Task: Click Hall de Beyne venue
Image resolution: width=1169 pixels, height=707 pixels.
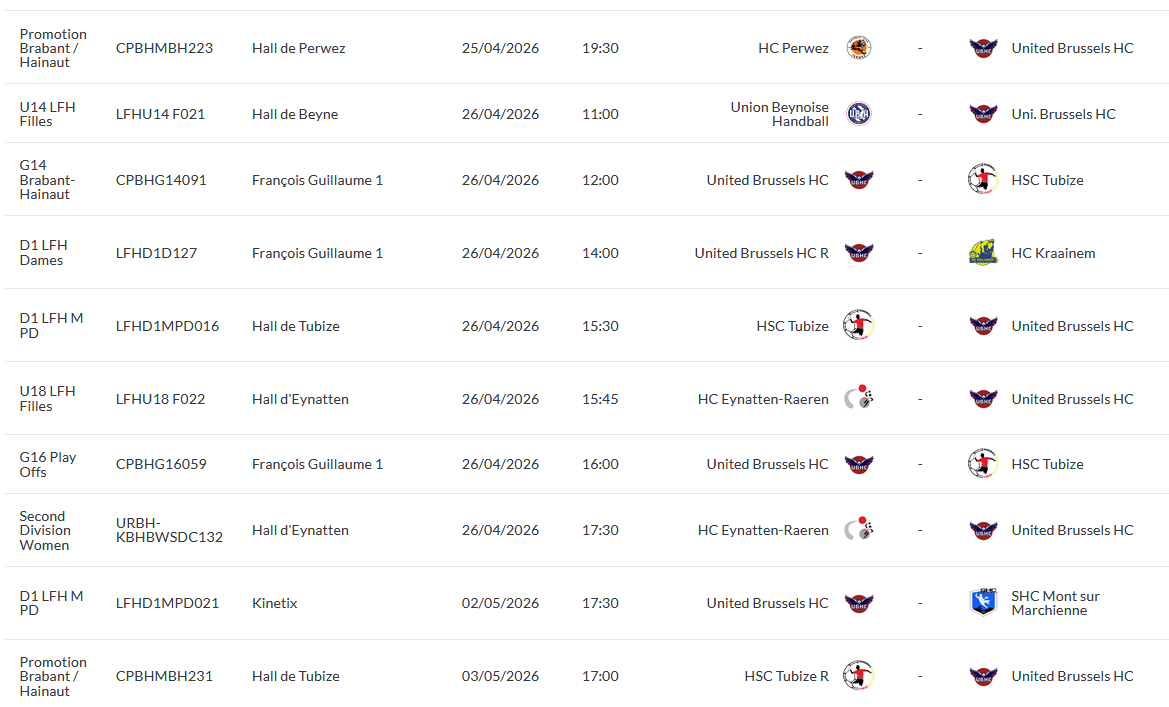Action: coord(295,114)
